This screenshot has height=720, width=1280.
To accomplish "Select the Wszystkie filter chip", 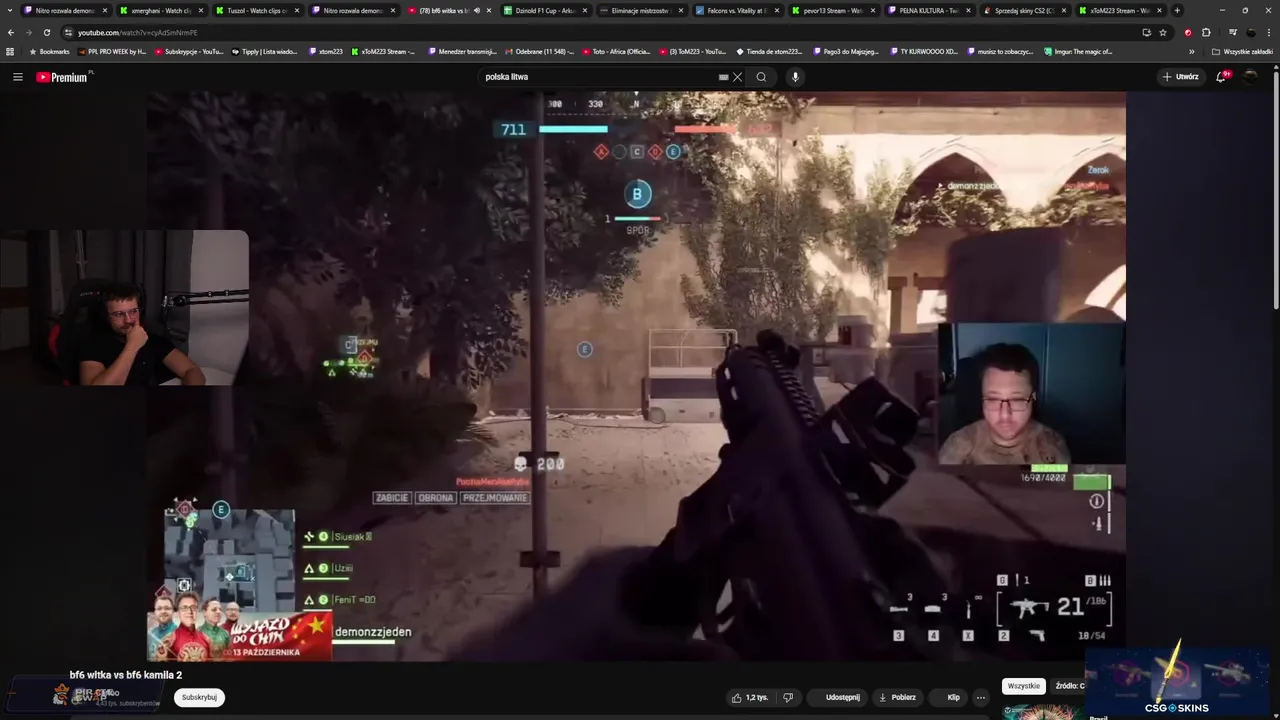I will tap(1024, 686).
